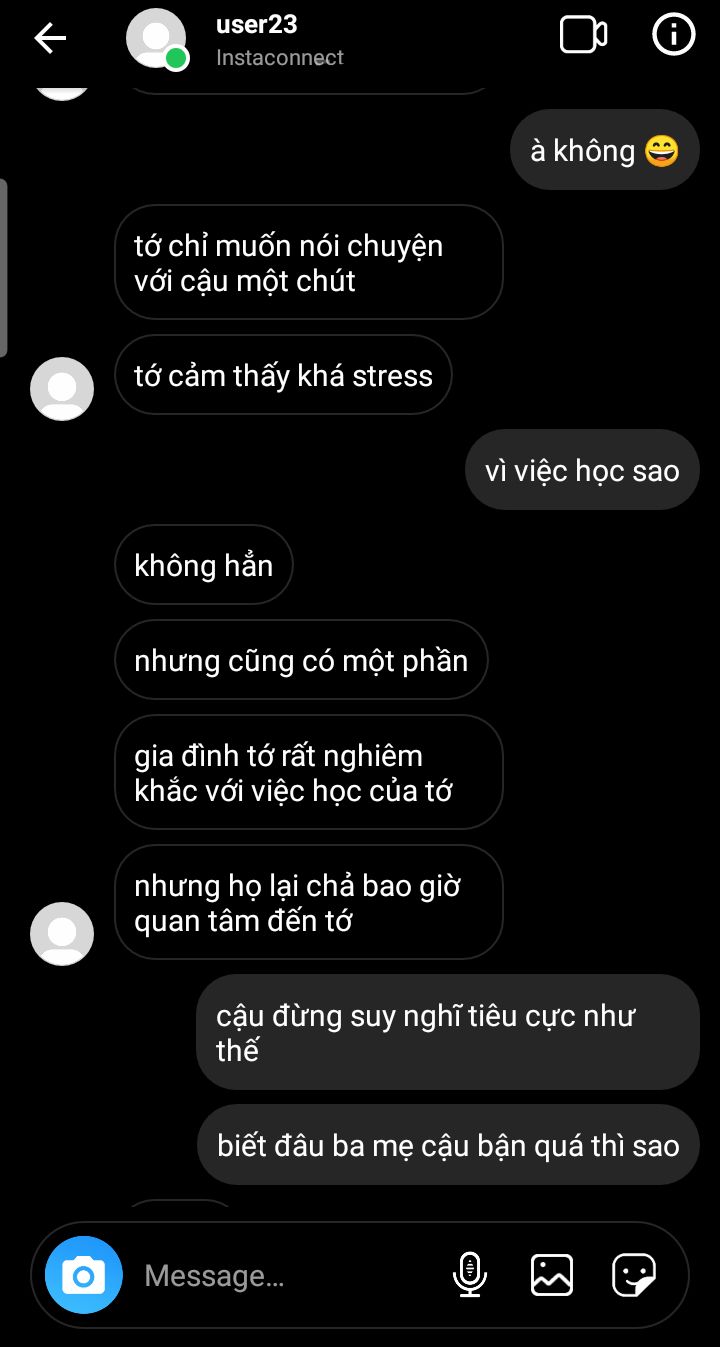
Task: Tap the microphone voice message icon
Action: tap(469, 1275)
